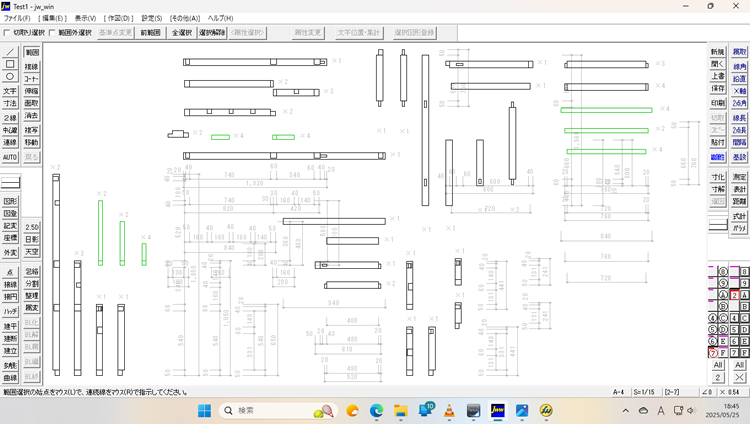Select the rectangle (□) drawing tool
Viewport: 750px width, 424px height.
10,64
